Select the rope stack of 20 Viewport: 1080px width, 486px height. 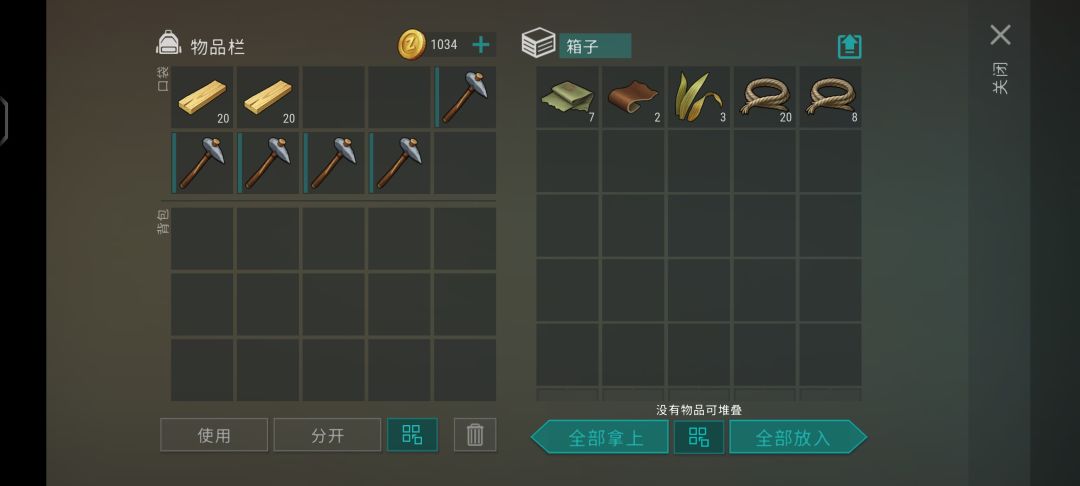[765, 97]
